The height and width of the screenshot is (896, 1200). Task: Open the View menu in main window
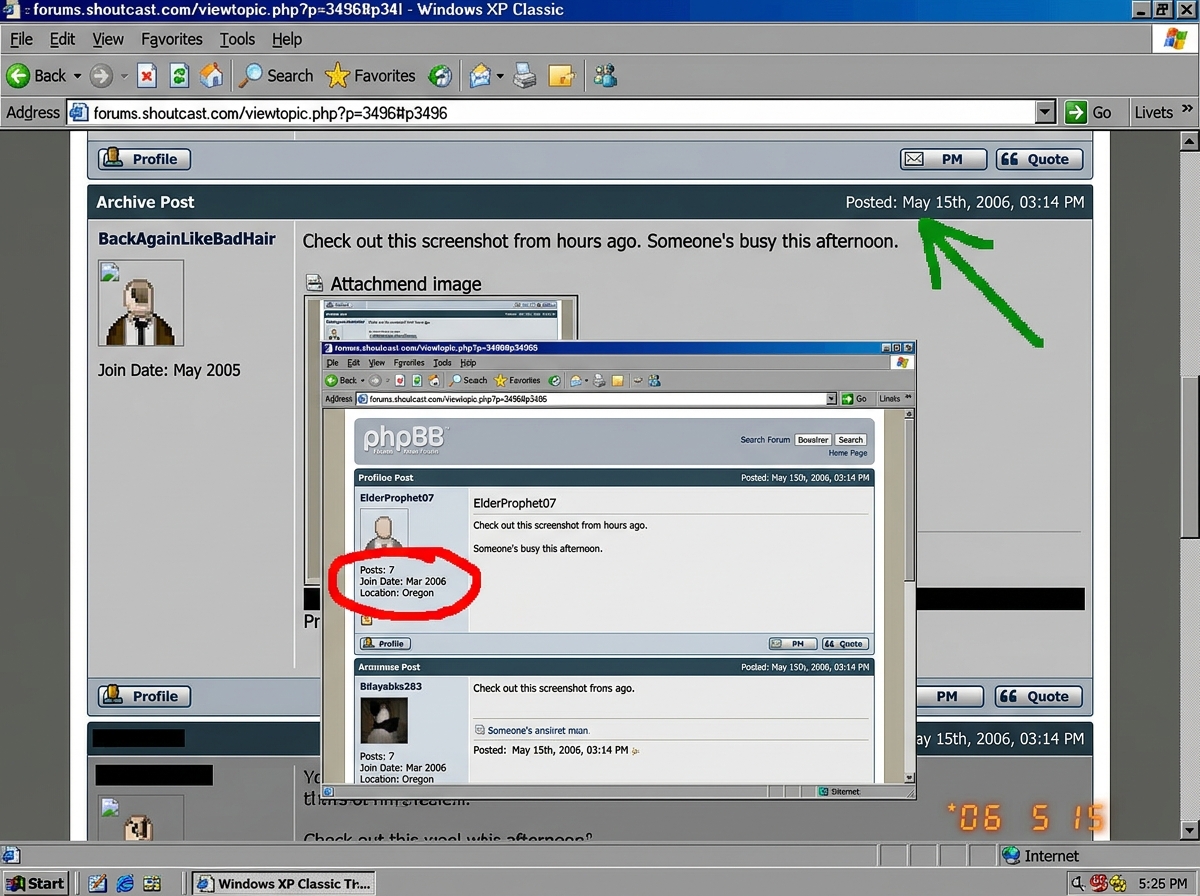[x=108, y=39]
